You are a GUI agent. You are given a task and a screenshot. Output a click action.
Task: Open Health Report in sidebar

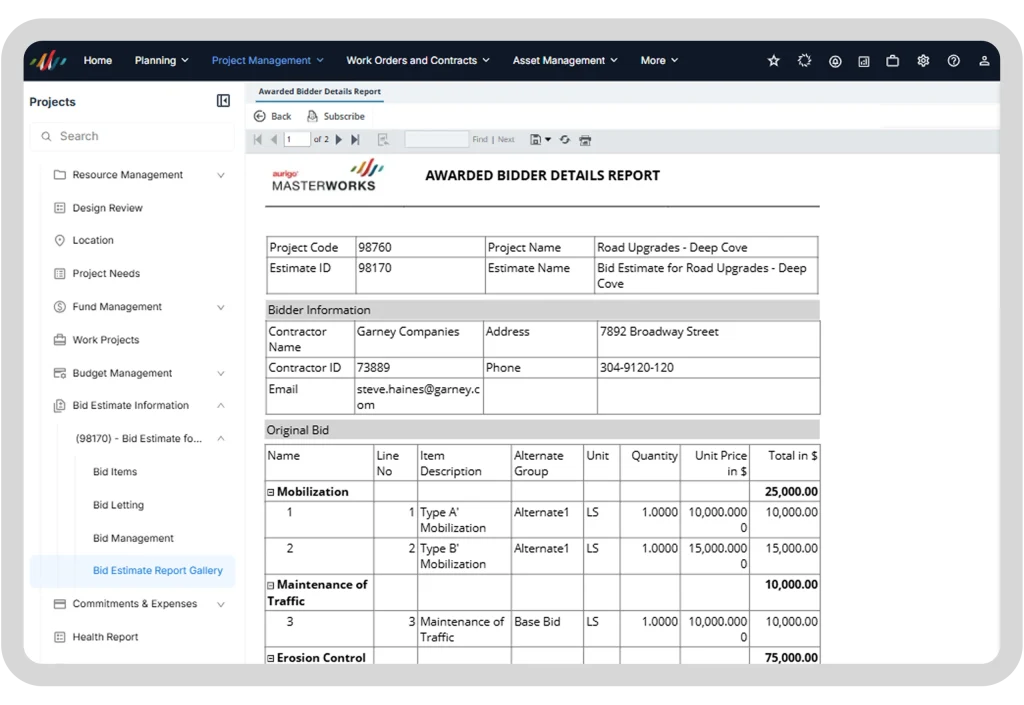pos(105,637)
